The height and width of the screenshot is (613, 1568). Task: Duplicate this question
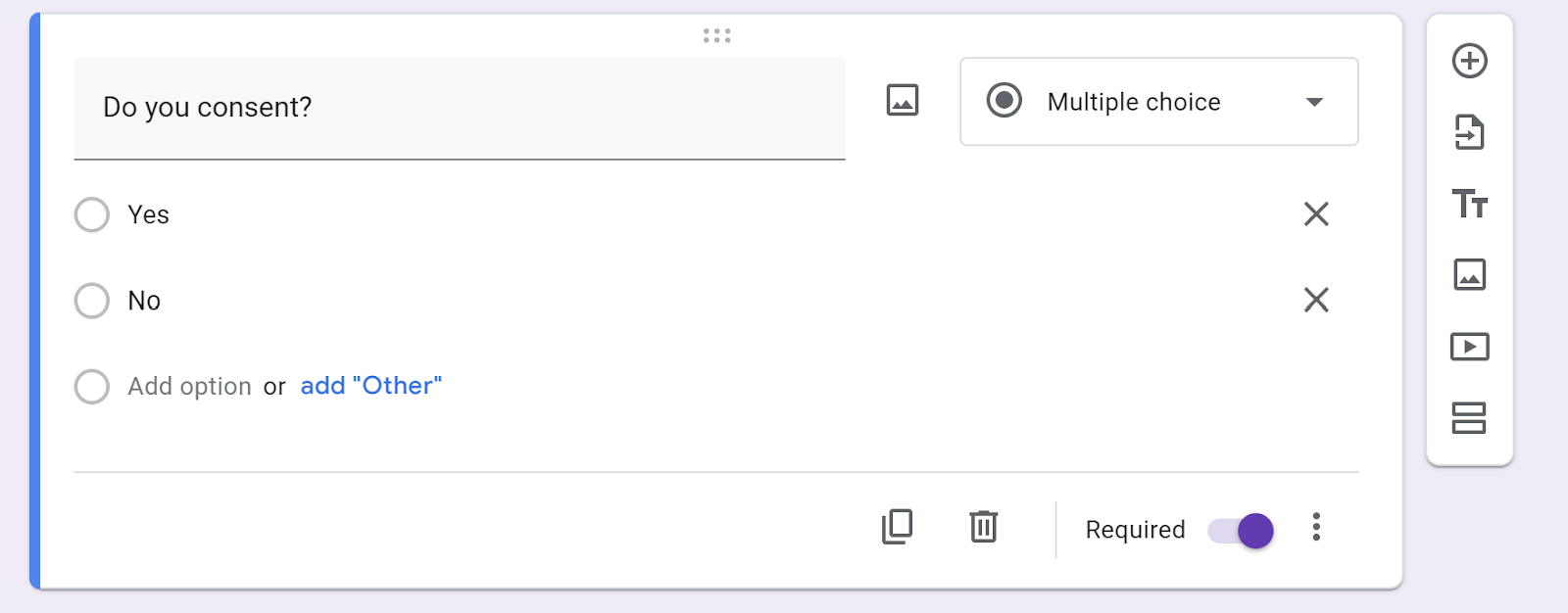coord(897,527)
